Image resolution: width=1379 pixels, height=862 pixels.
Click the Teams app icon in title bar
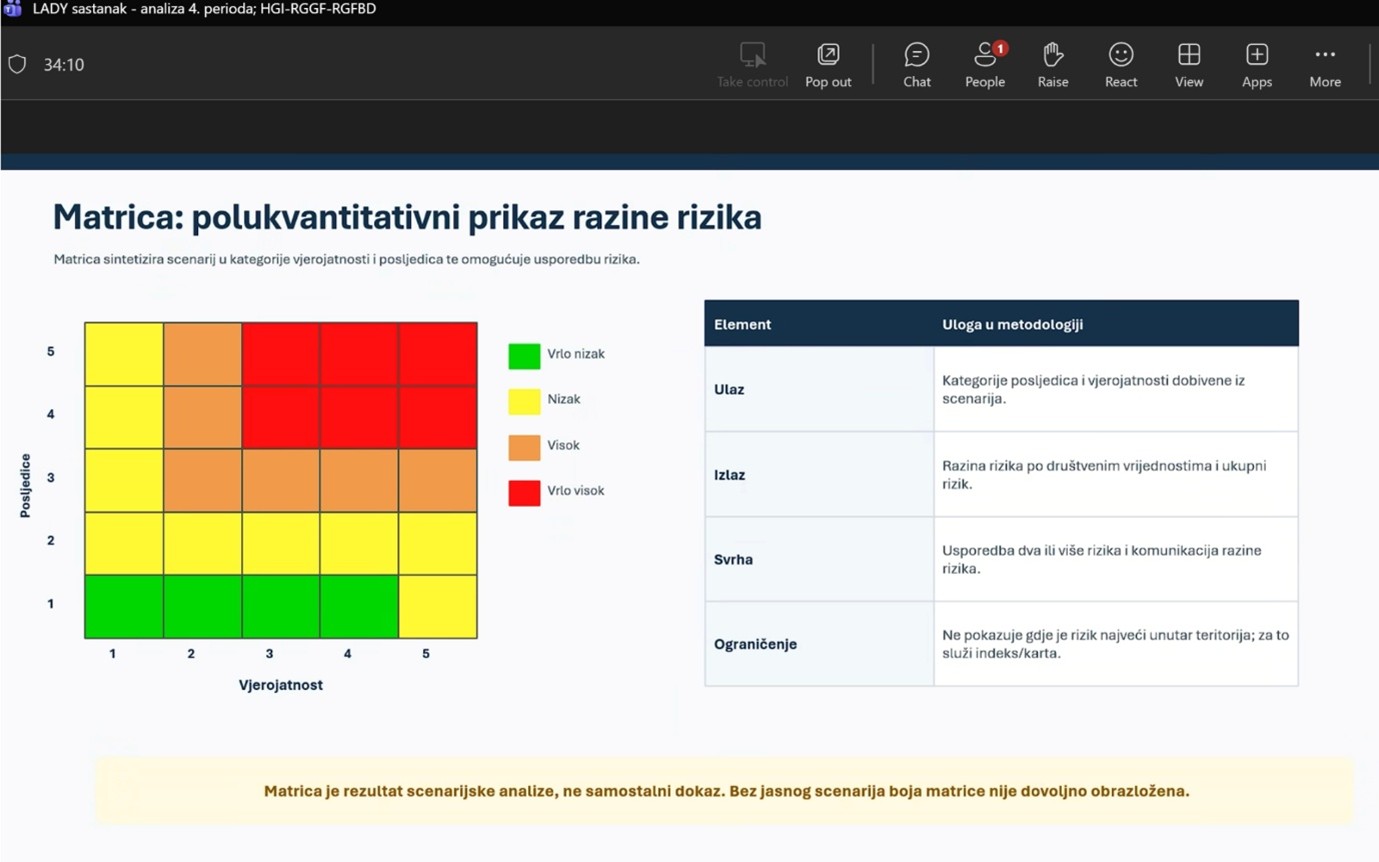click(12, 9)
